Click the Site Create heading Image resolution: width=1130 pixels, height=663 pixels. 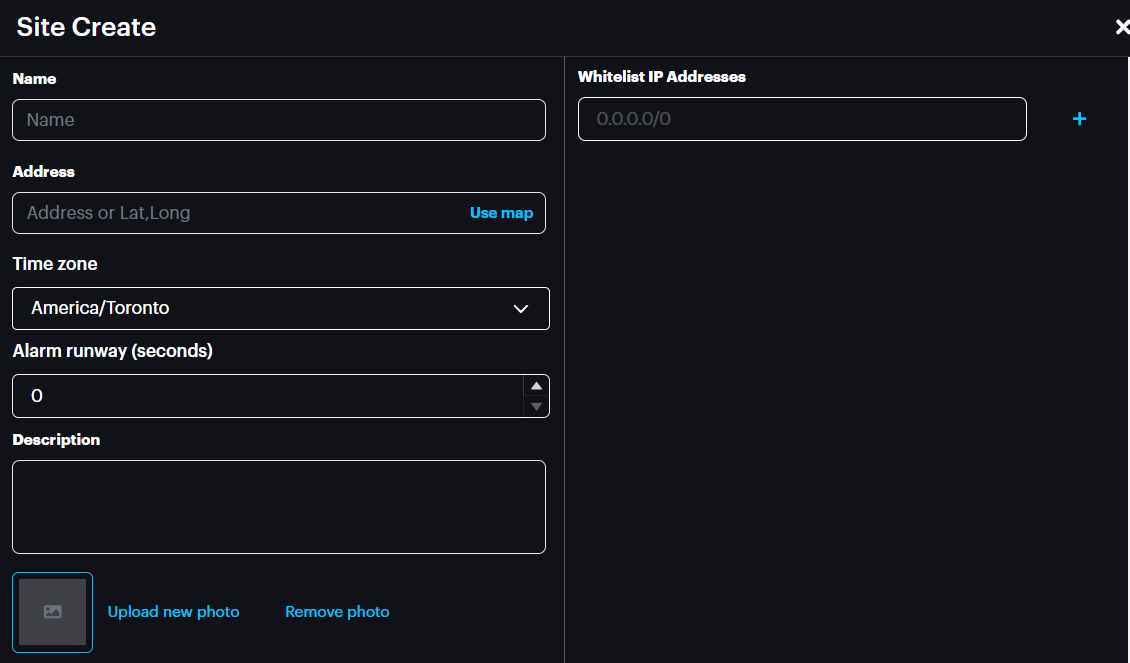click(86, 27)
